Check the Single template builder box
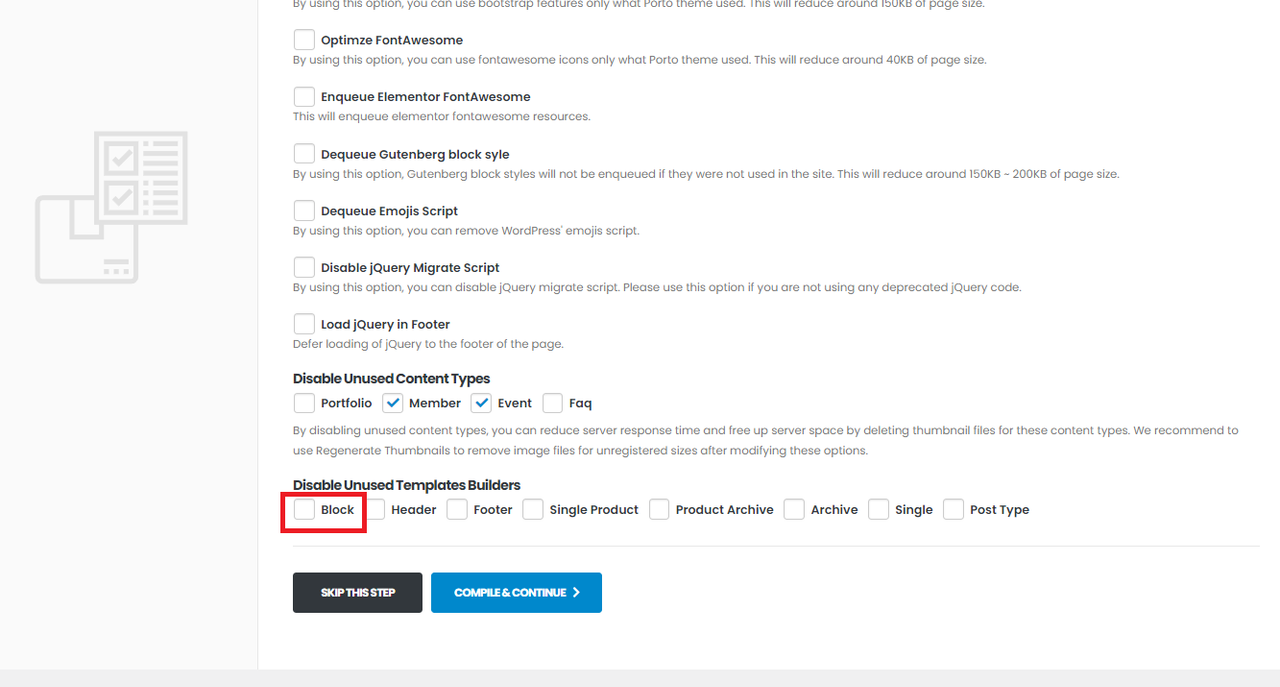 [878, 509]
